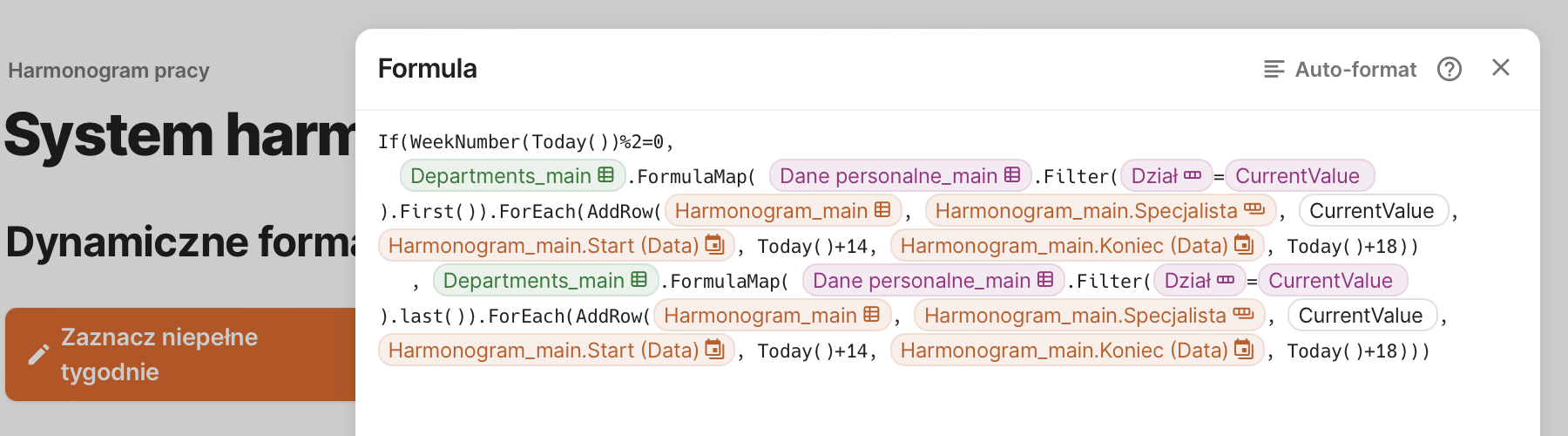
Task: Click the first Departments_main table icon
Action: [606, 175]
